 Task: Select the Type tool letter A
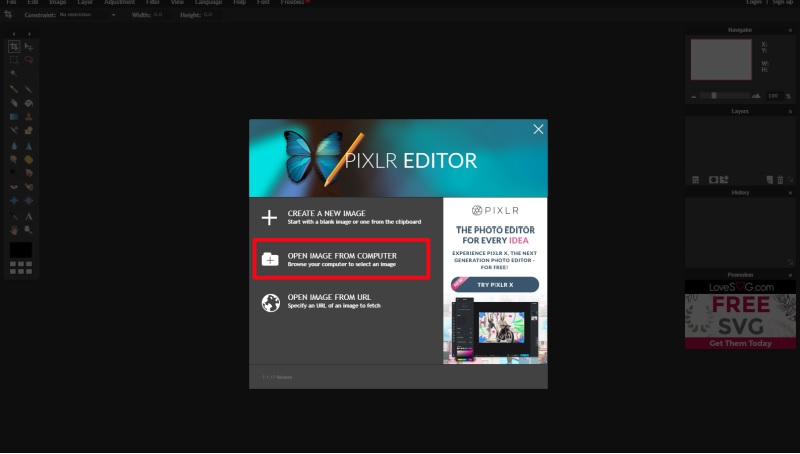(29, 217)
